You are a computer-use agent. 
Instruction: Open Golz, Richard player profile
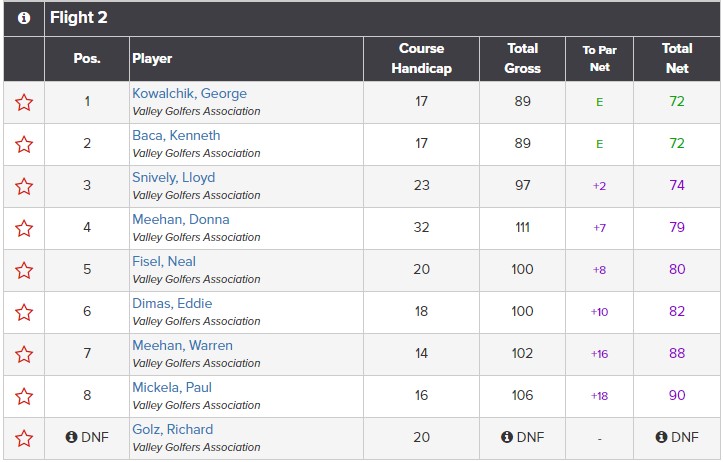tap(172, 430)
